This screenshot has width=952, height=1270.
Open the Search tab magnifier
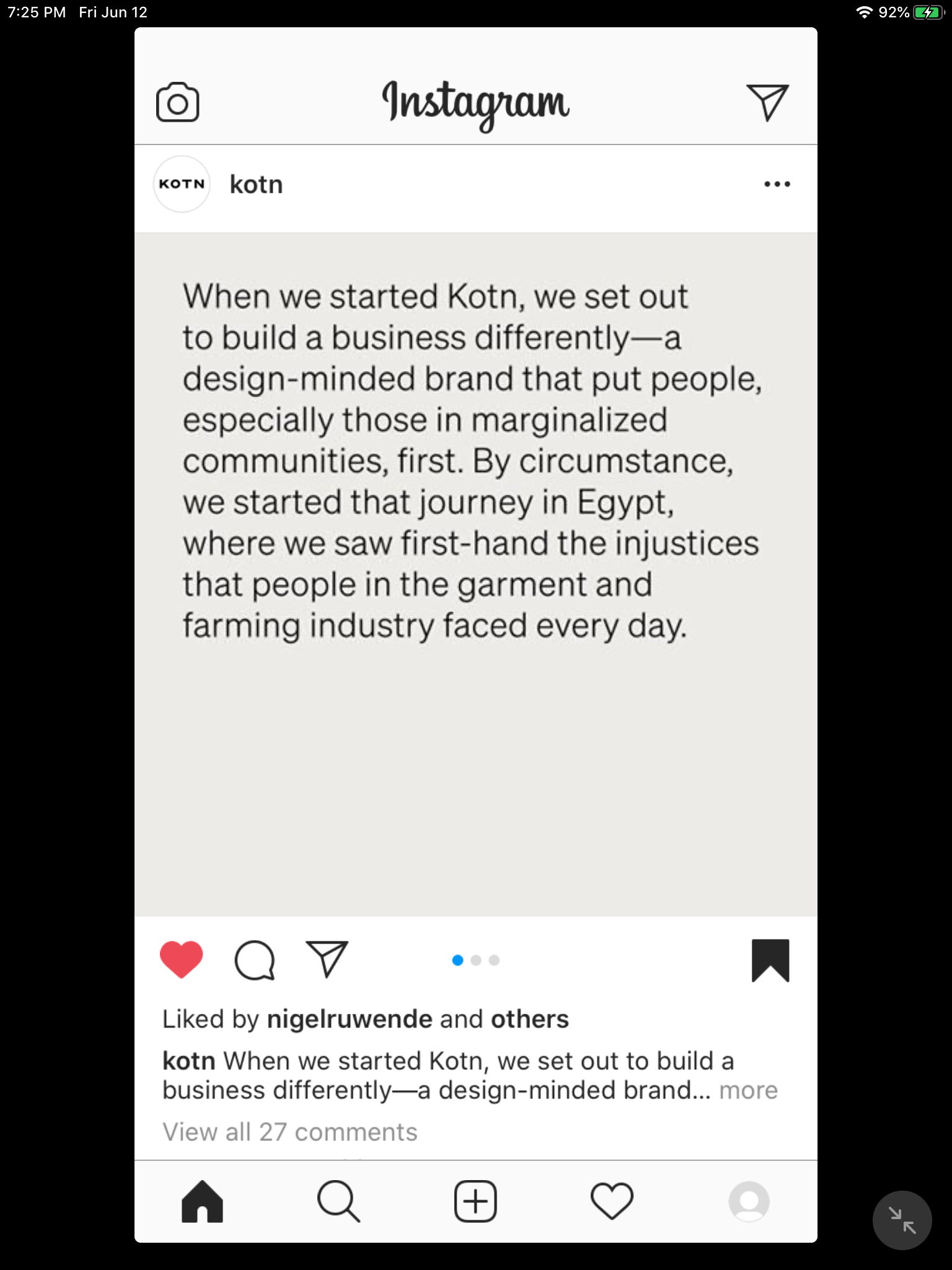click(338, 1201)
